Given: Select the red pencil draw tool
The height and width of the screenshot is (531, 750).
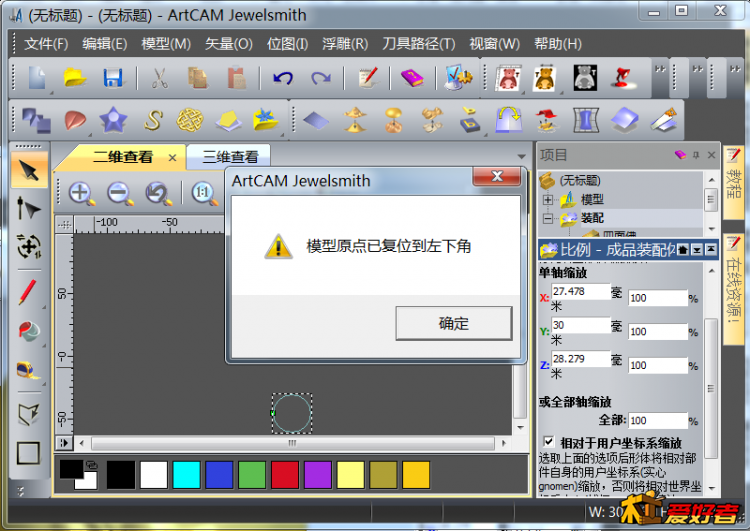Looking at the screenshot, I should coord(27,292).
